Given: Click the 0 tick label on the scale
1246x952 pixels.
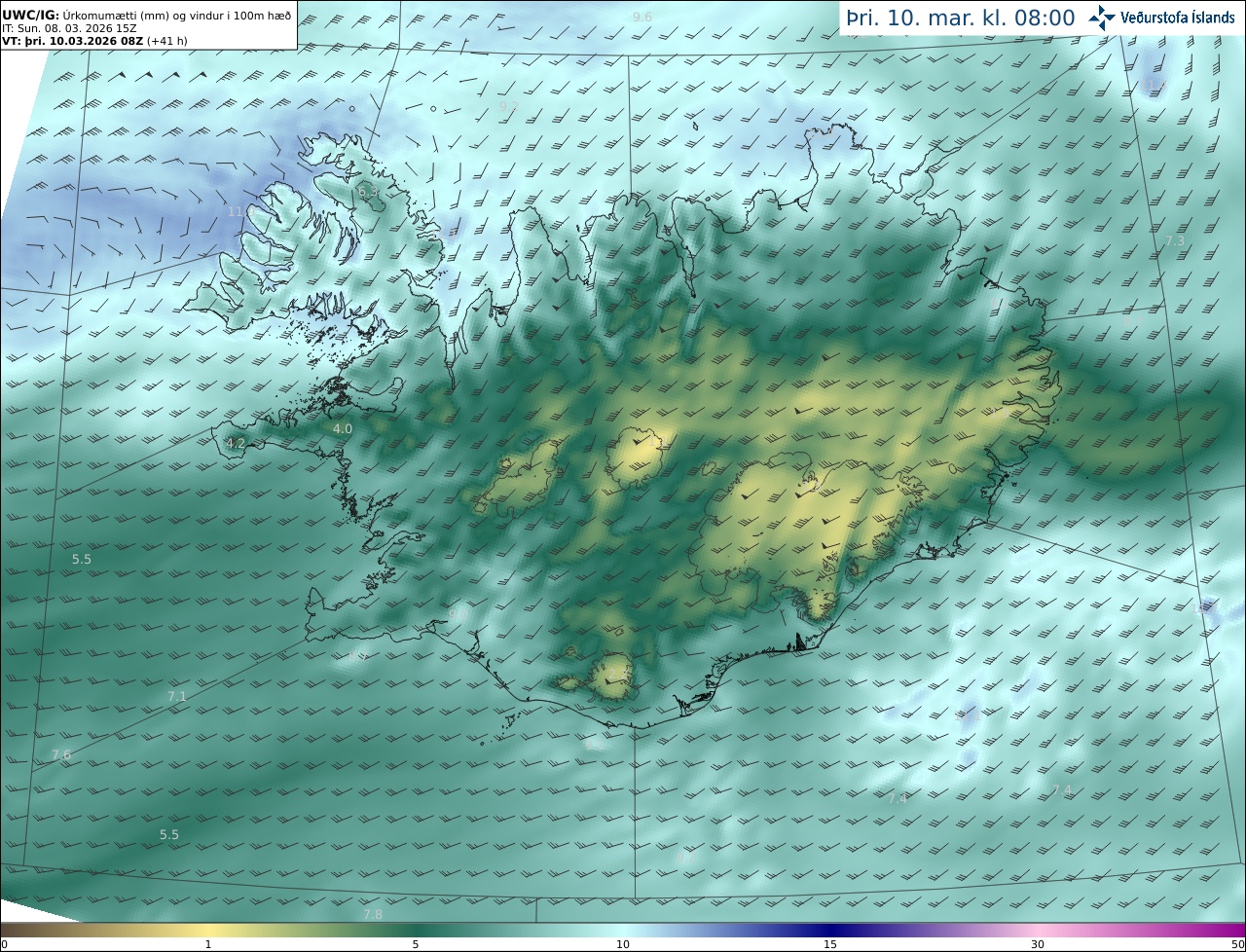Looking at the screenshot, I should (4, 945).
